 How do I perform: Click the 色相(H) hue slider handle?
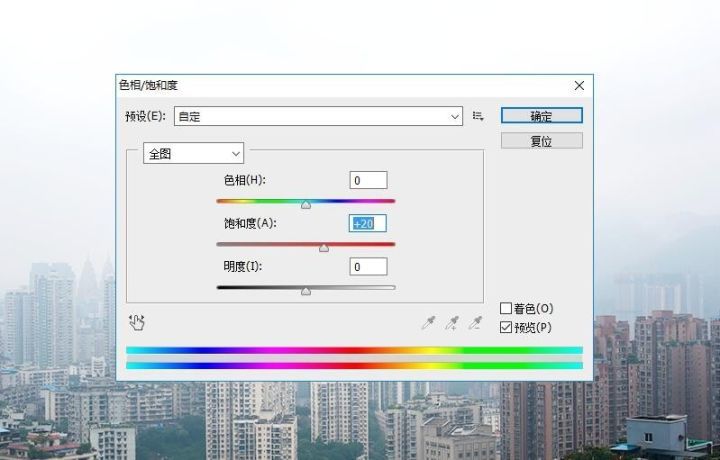[x=306, y=205]
